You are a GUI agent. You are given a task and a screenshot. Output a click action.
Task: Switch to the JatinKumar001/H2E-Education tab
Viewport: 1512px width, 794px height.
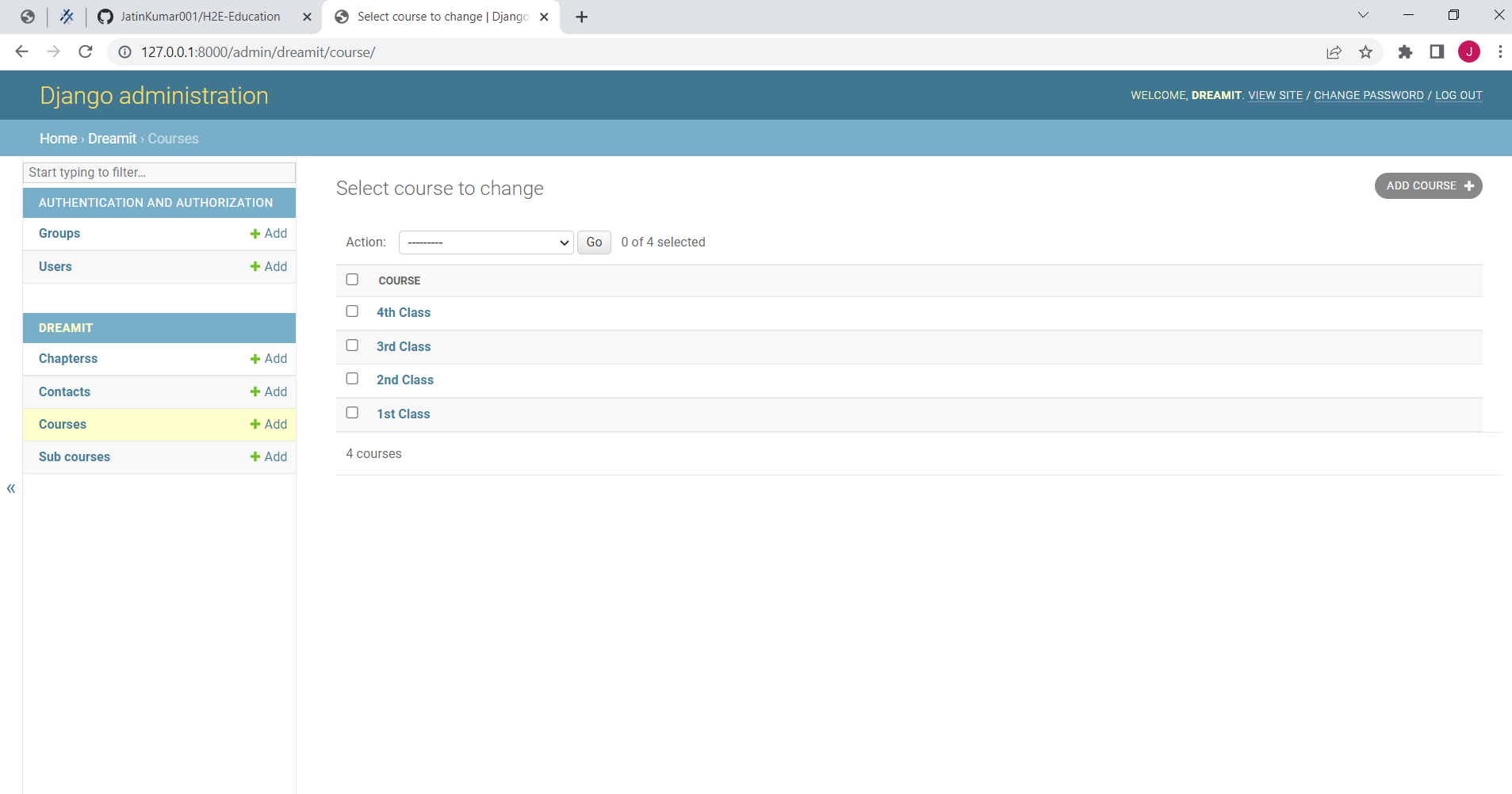point(198,16)
